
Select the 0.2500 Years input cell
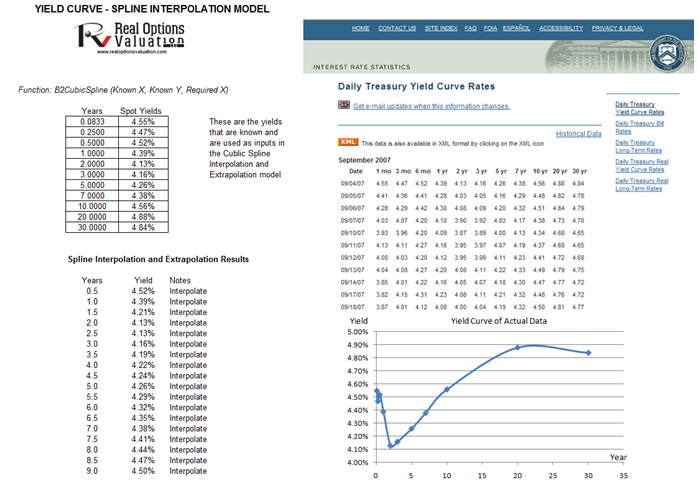point(92,132)
